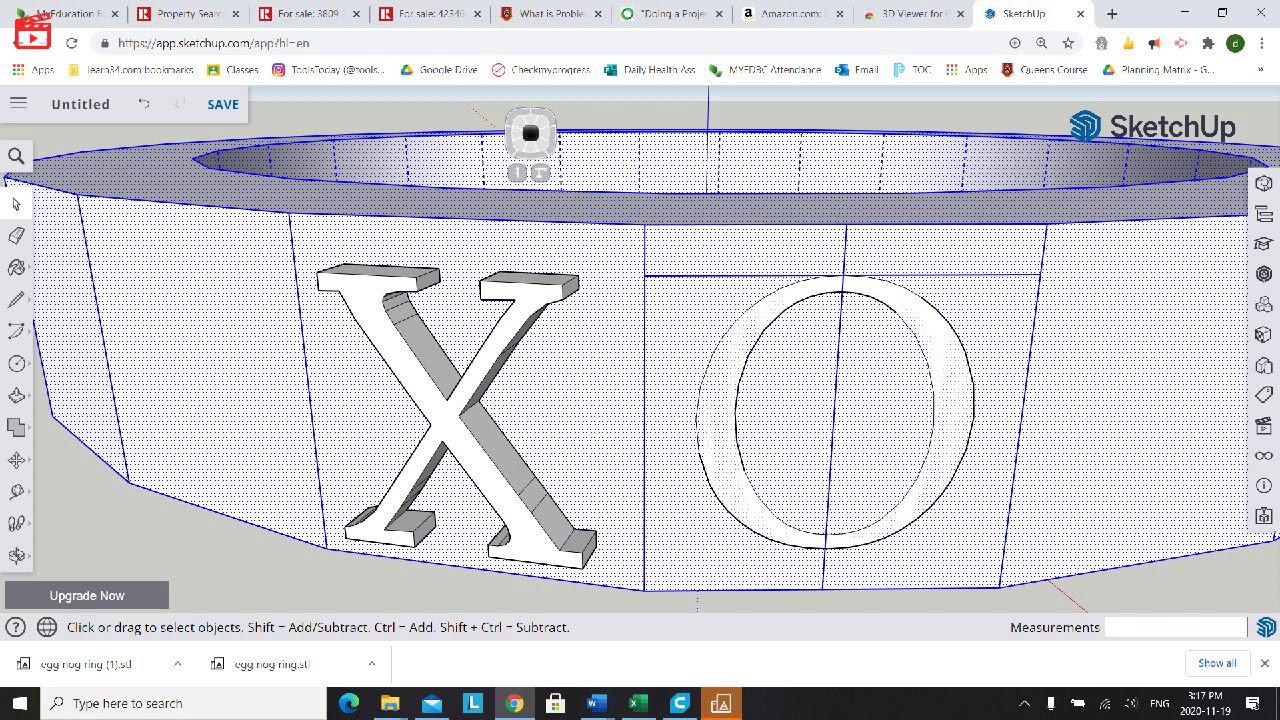This screenshot has height=720, width=1280.
Task: Open the Display glasses panel
Action: (1264, 456)
